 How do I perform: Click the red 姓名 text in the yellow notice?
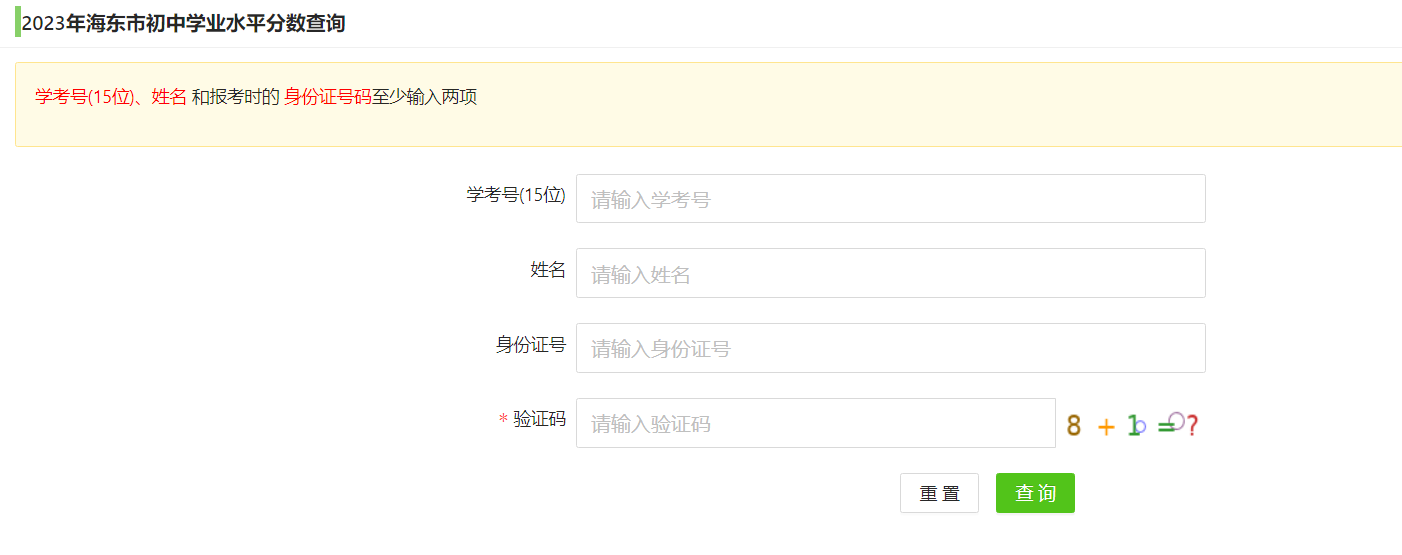169,97
